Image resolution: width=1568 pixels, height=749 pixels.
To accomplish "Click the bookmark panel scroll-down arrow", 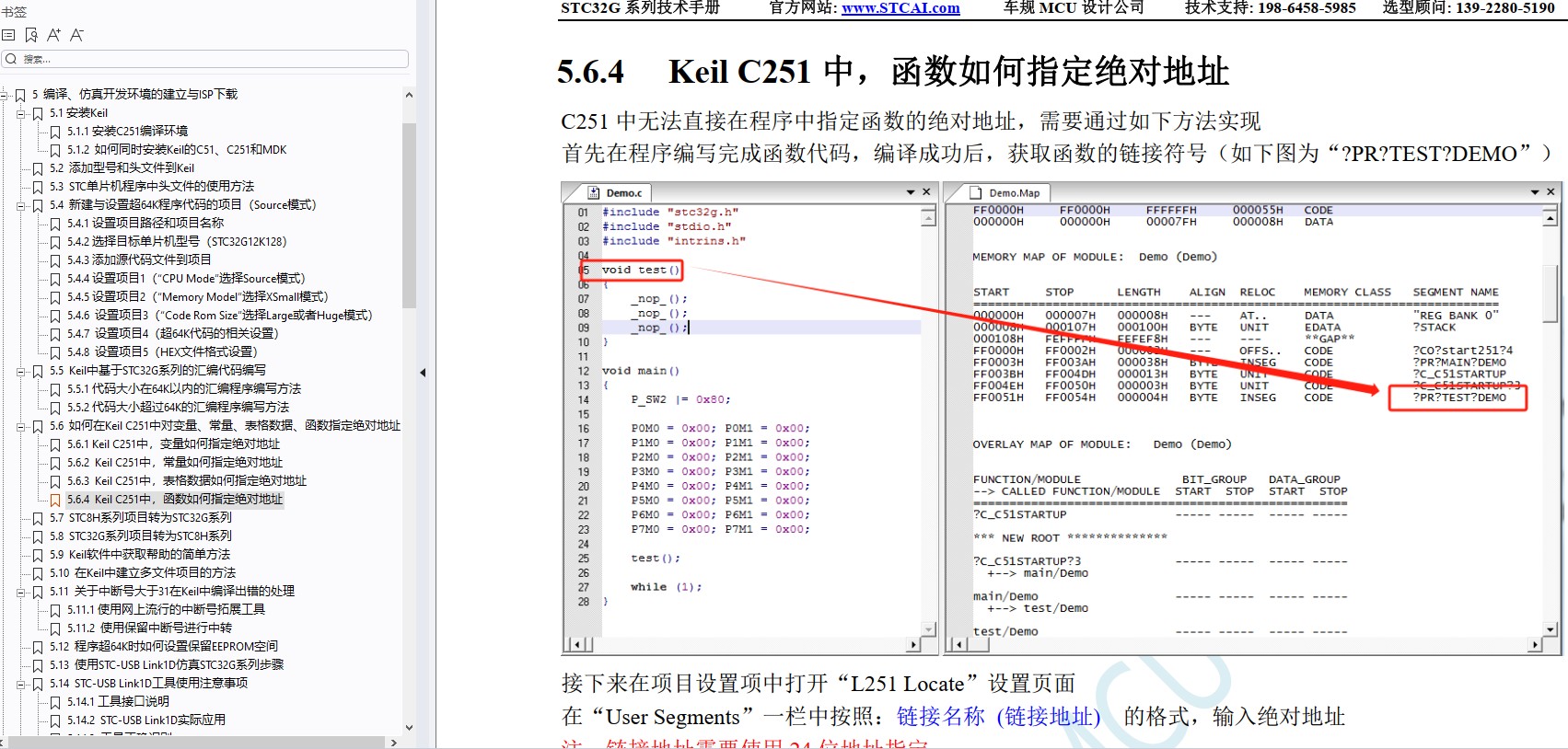I will click(409, 728).
